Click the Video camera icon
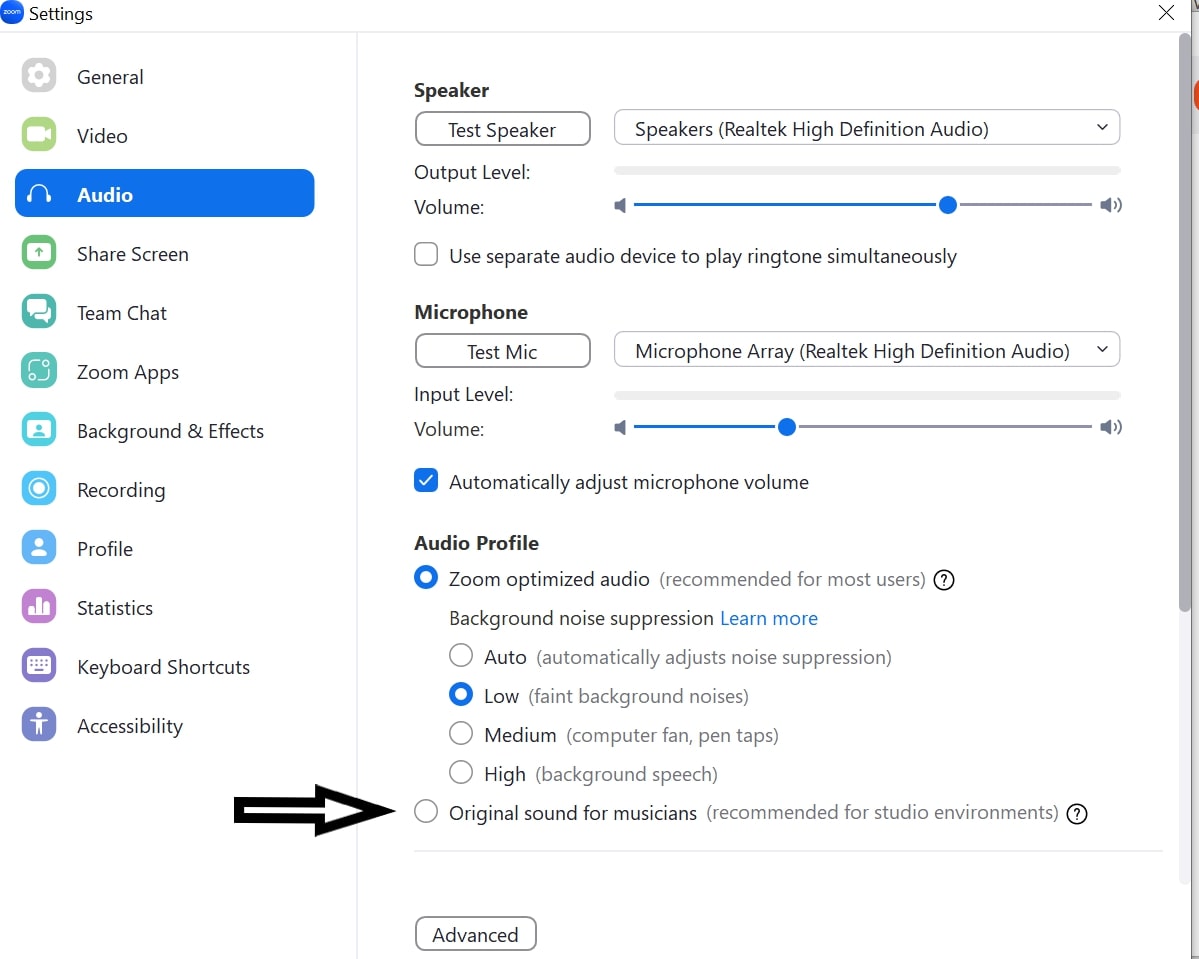The width and height of the screenshot is (1199, 959). [x=39, y=135]
